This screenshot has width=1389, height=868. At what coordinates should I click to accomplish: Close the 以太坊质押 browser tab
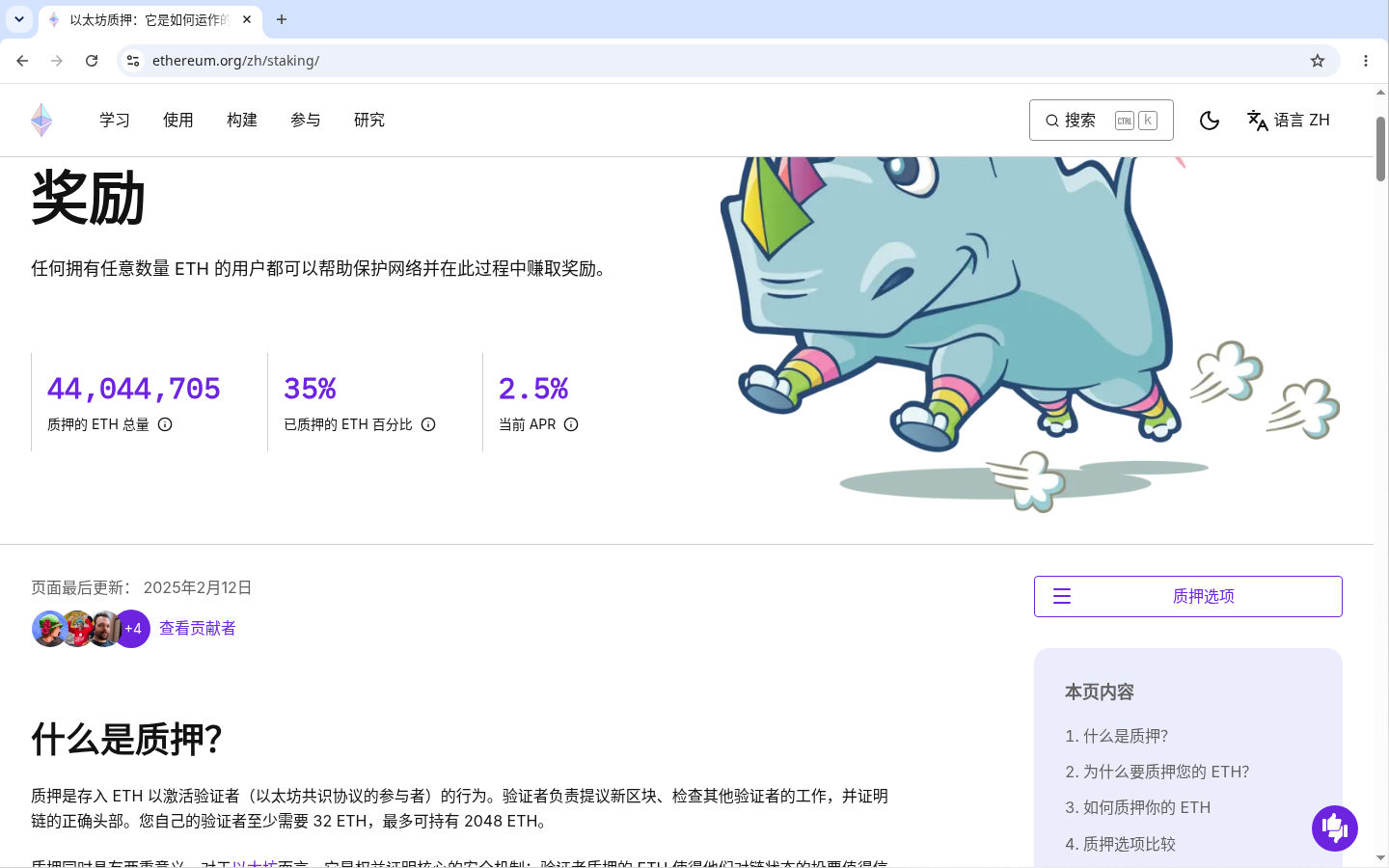coord(247,19)
